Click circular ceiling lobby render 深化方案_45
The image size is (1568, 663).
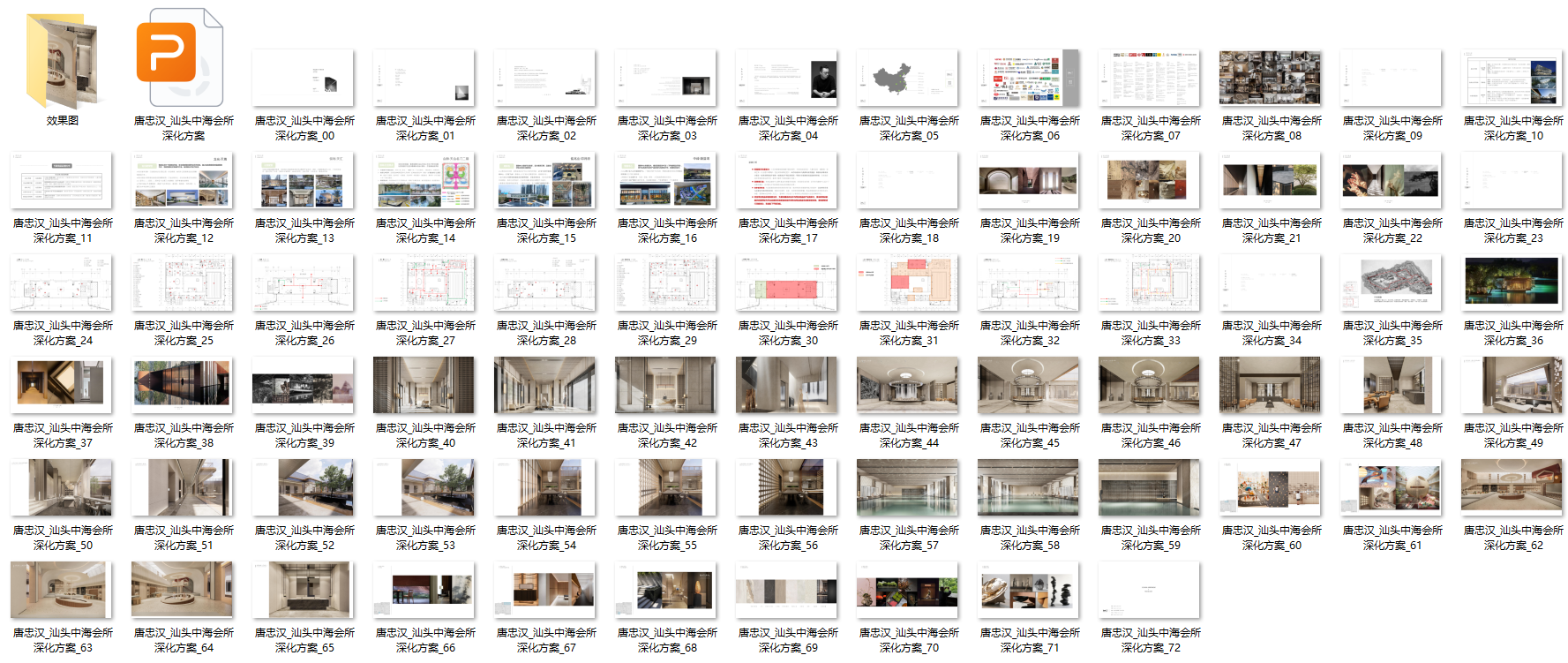point(1029,386)
